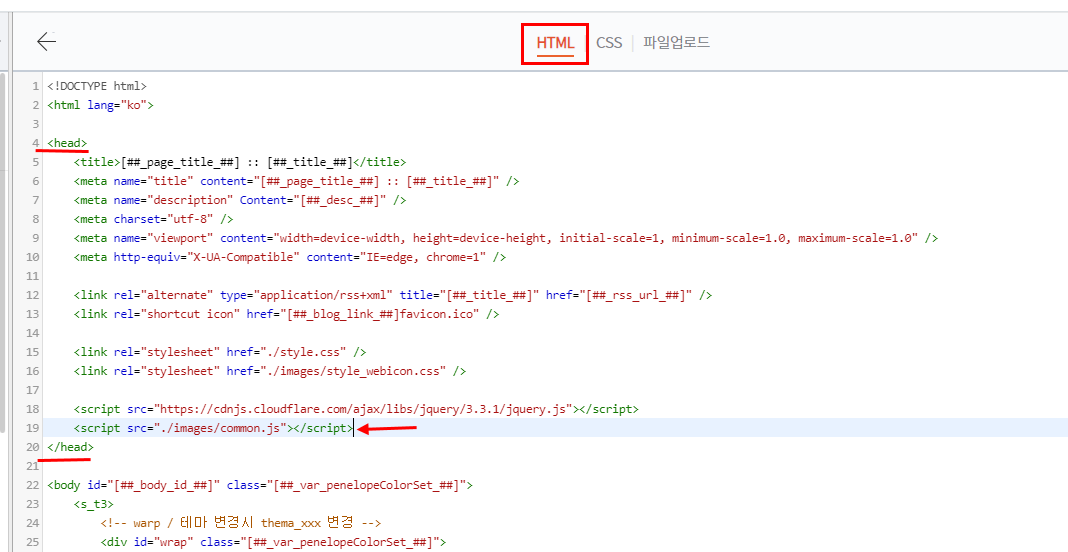Screen dimensions: 1068x552
Task: Click the opening <head> tag
Action: click(x=67, y=143)
